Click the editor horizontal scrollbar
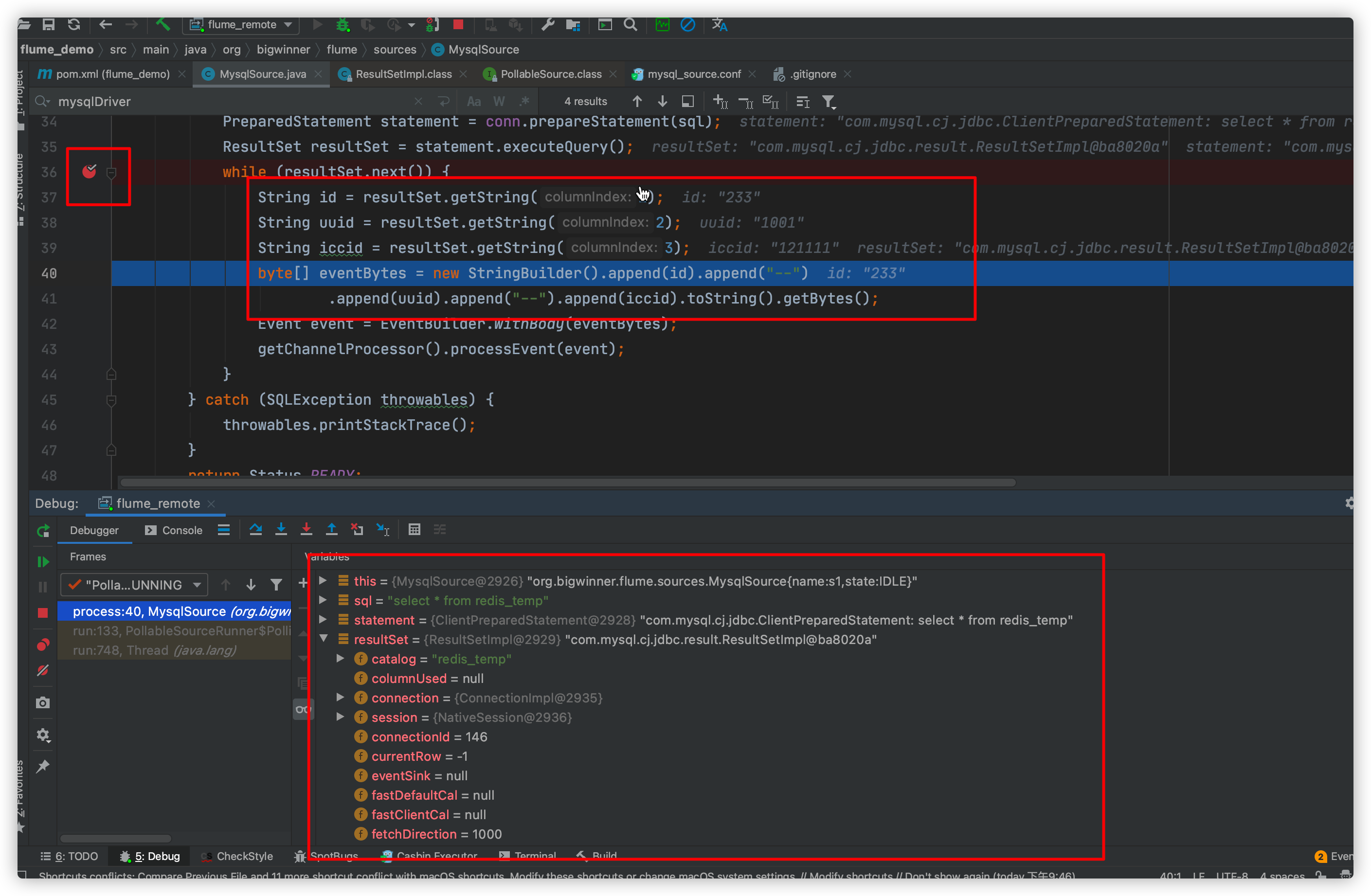The width and height of the screenshot is (1371, 896). 567,483
